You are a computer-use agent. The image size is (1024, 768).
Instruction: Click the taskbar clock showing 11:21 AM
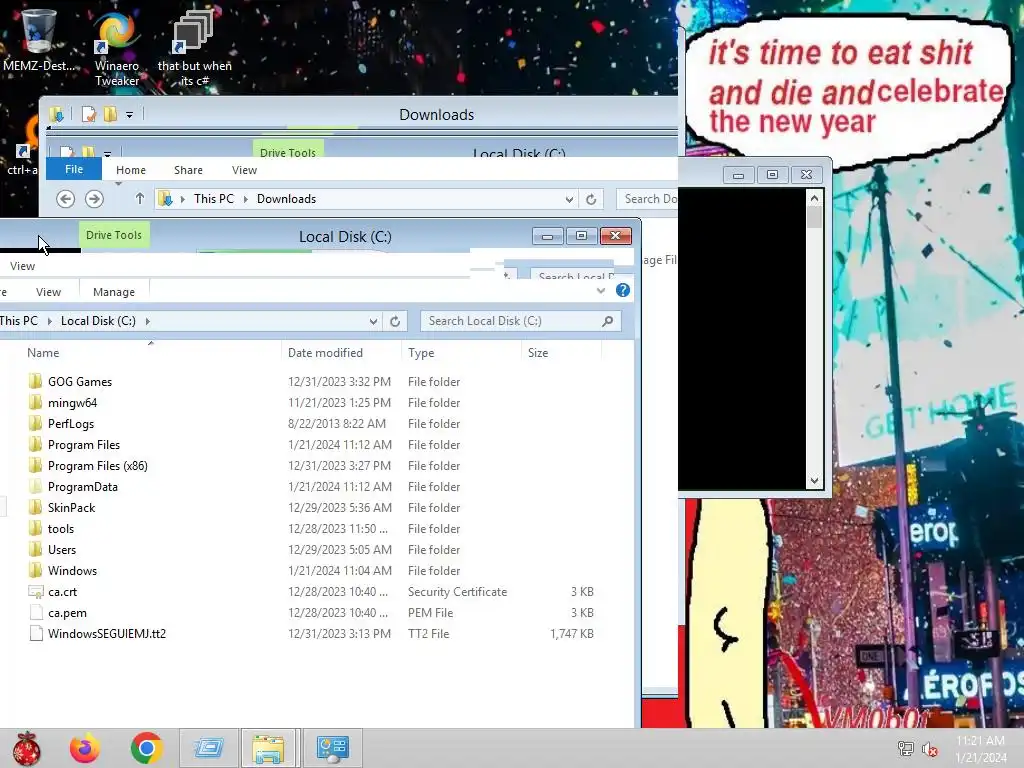(980, 749)
